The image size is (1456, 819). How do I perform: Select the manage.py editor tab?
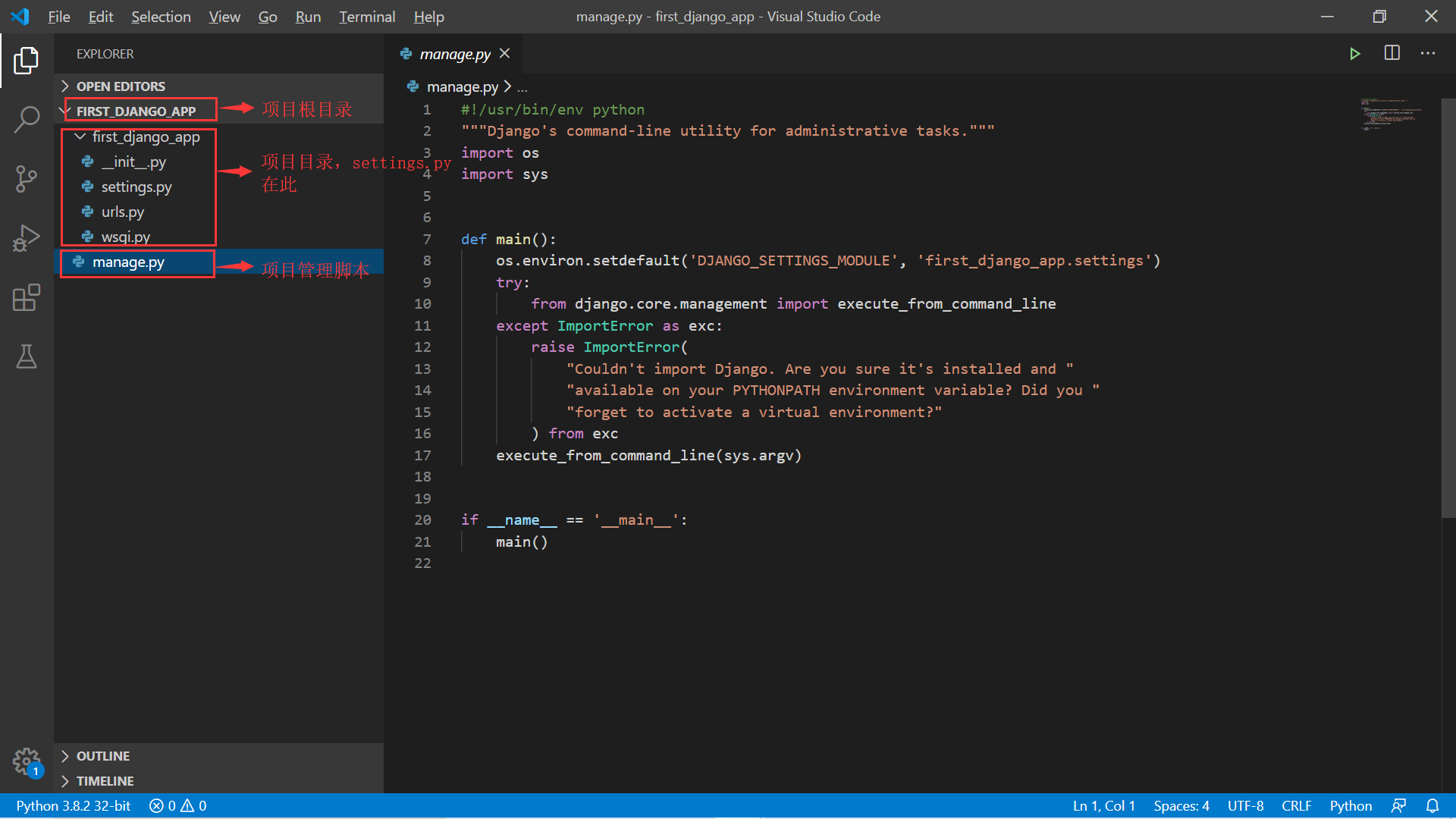(x=453, y=54)
